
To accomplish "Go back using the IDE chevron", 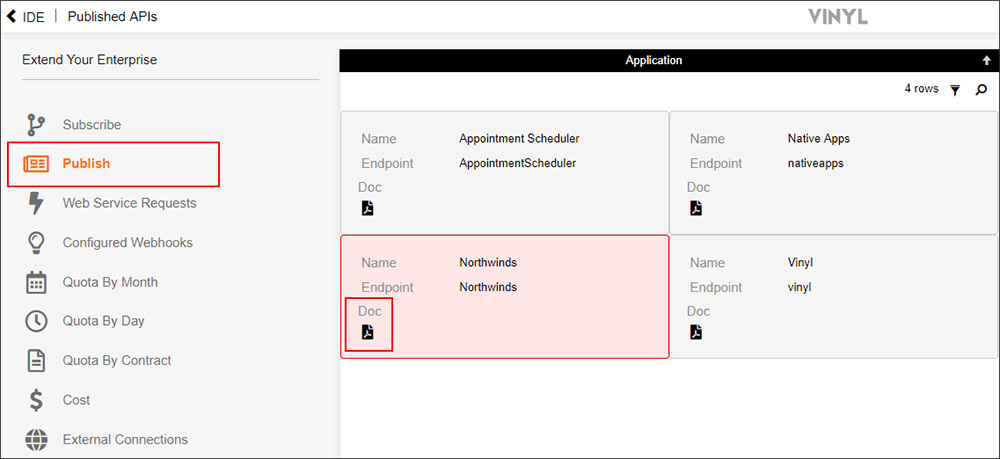I will click(12, 17).
